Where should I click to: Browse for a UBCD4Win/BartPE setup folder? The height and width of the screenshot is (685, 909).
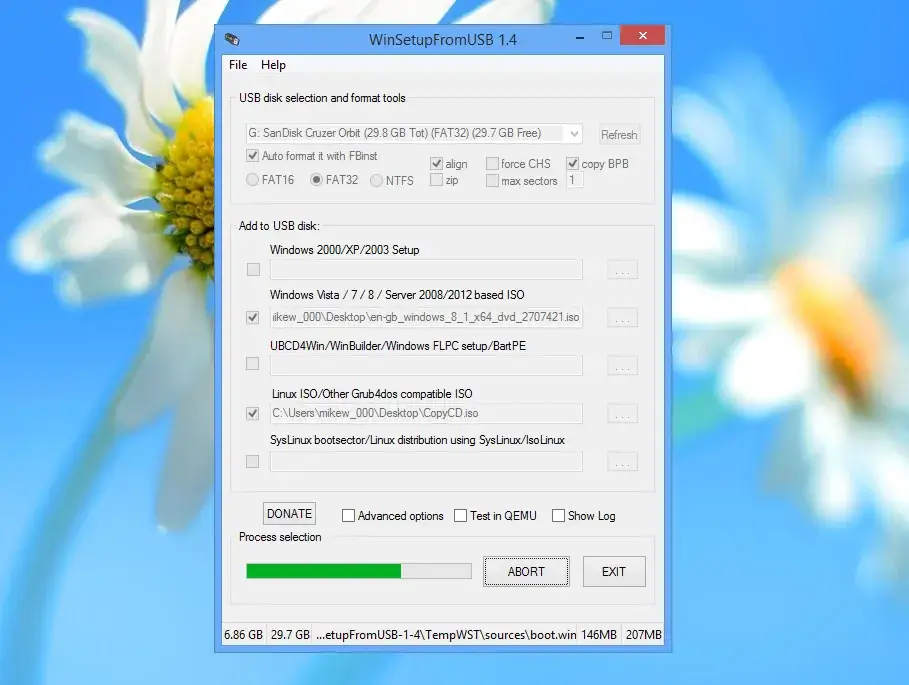(621, 365)
